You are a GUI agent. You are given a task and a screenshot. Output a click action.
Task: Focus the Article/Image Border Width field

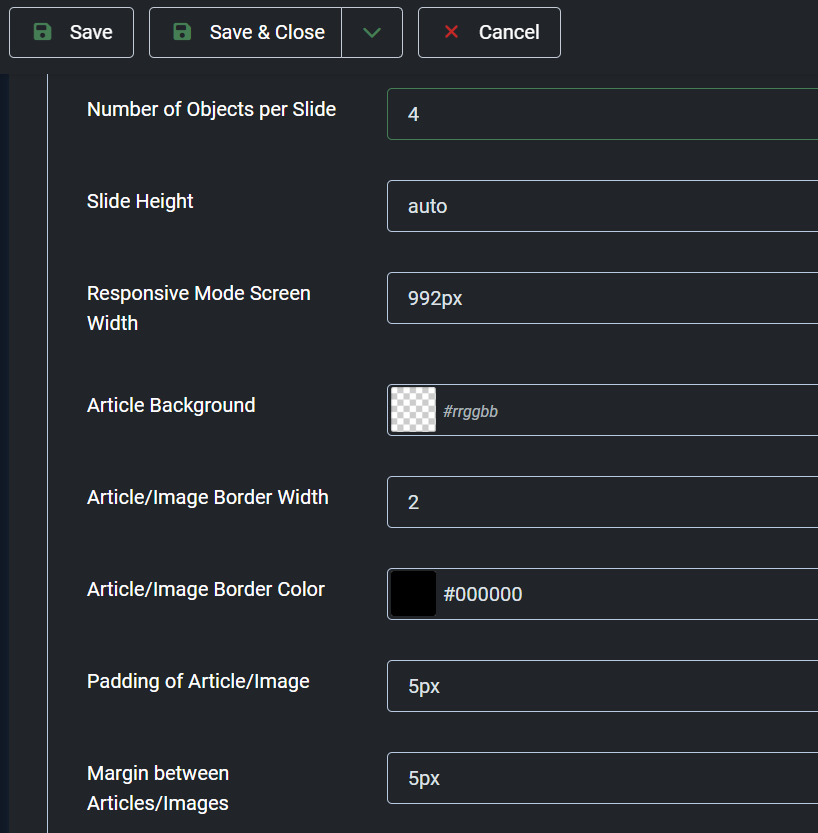(x=602, y=502)
